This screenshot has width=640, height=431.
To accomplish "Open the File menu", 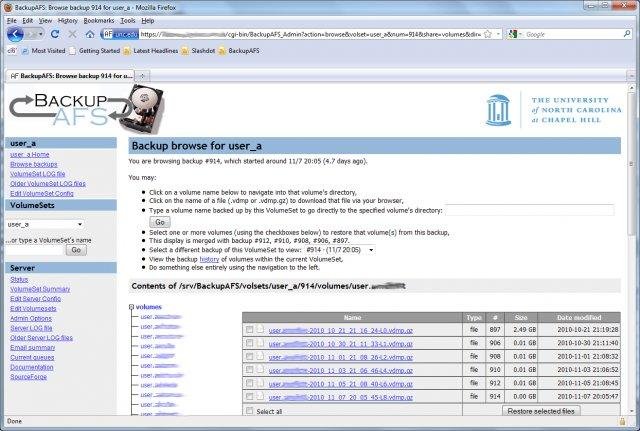I will [x=12, y=20].
